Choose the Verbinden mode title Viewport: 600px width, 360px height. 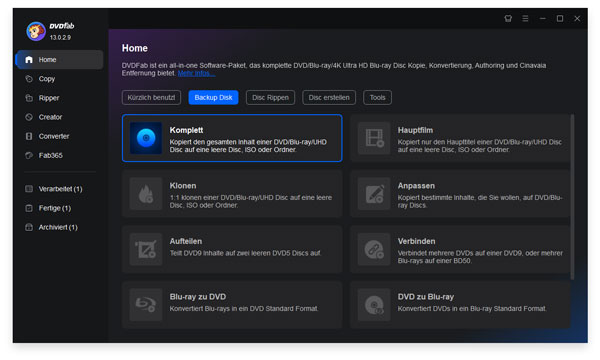(416, 241)
